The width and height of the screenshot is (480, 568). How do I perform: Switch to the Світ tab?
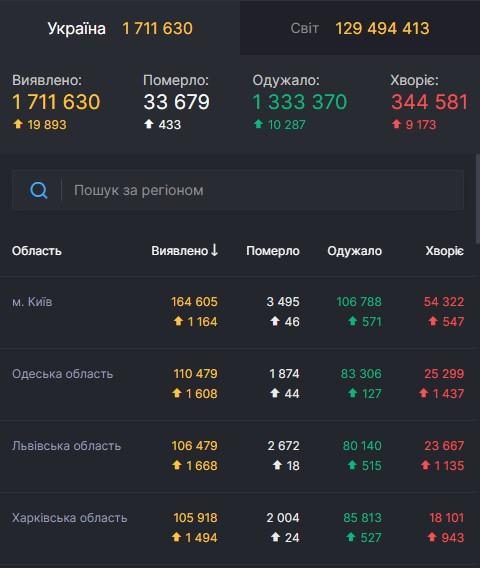360,28
